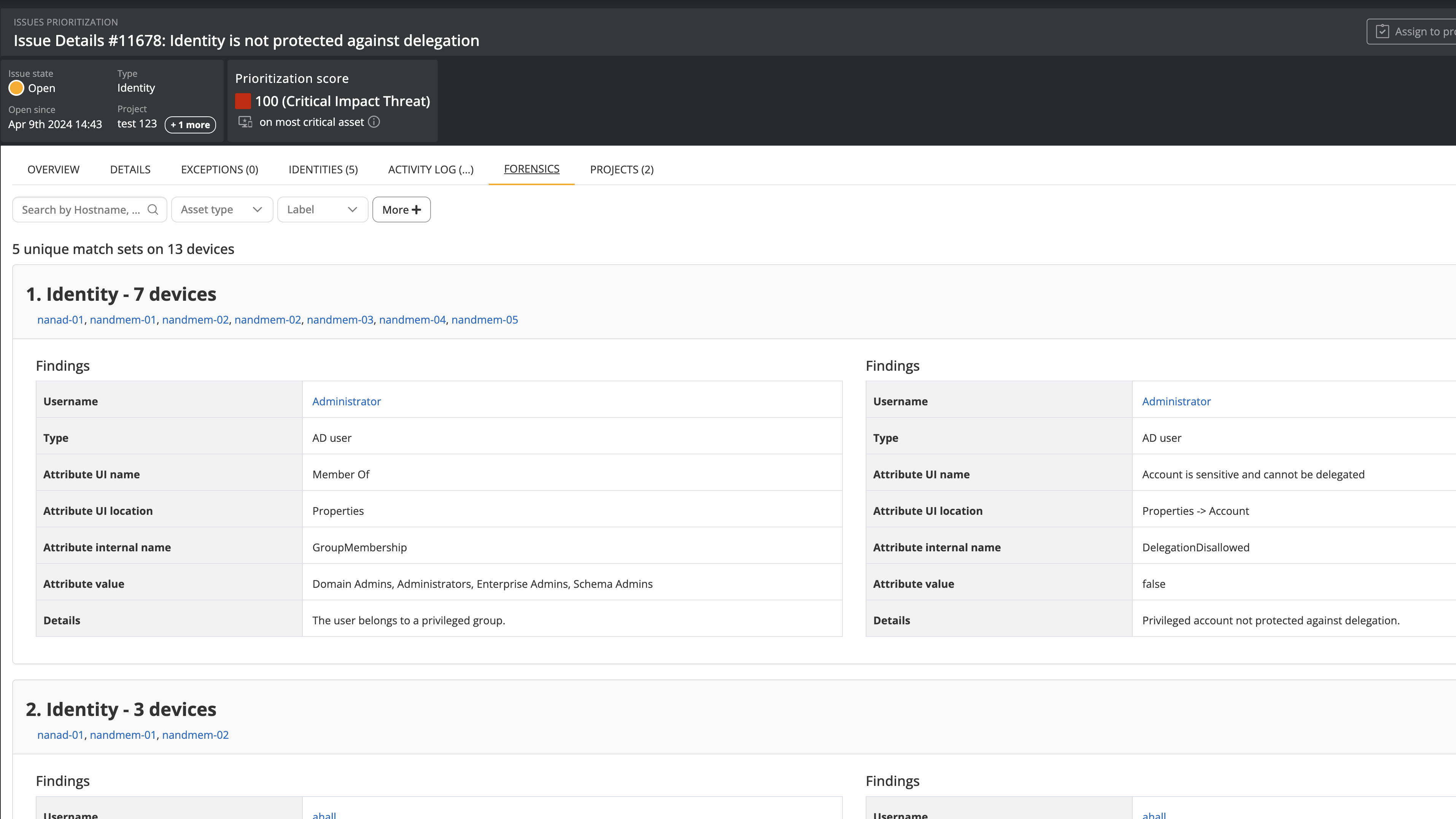Go to the Projects (2) tab

[x=622, y=170]
